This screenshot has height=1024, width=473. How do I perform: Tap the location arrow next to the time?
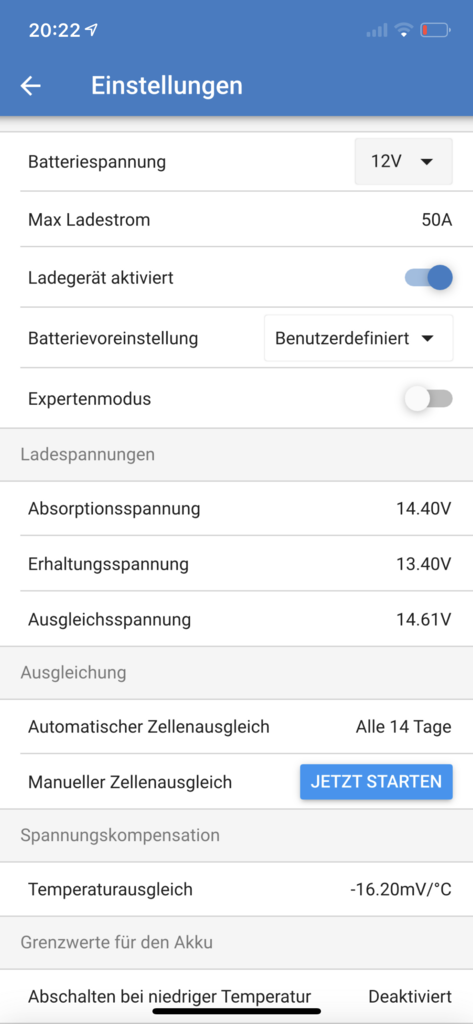point(92,29)
